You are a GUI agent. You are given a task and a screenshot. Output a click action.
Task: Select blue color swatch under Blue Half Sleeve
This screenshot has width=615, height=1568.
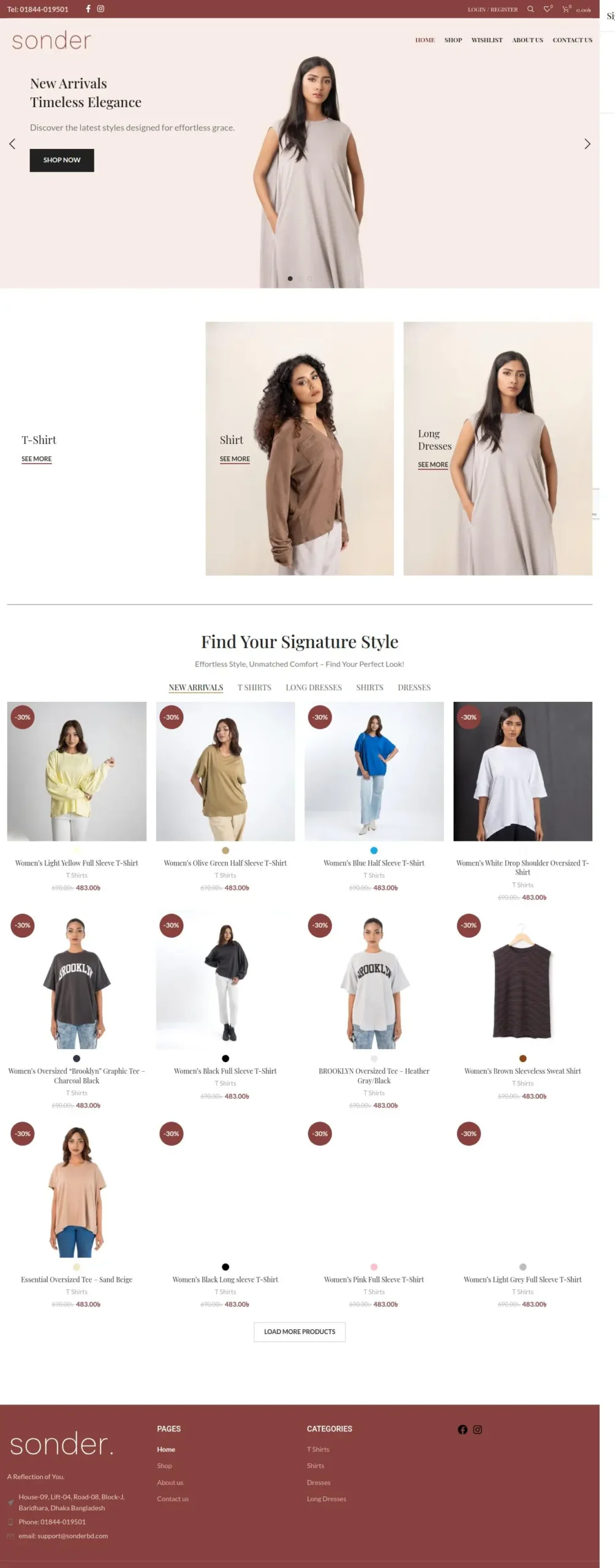tap(374, 850)
